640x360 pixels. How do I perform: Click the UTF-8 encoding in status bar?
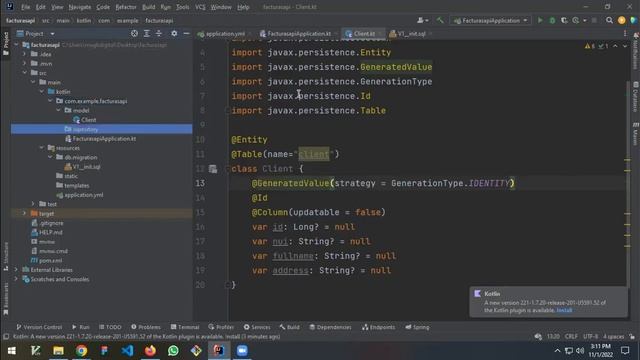(590, 337)
